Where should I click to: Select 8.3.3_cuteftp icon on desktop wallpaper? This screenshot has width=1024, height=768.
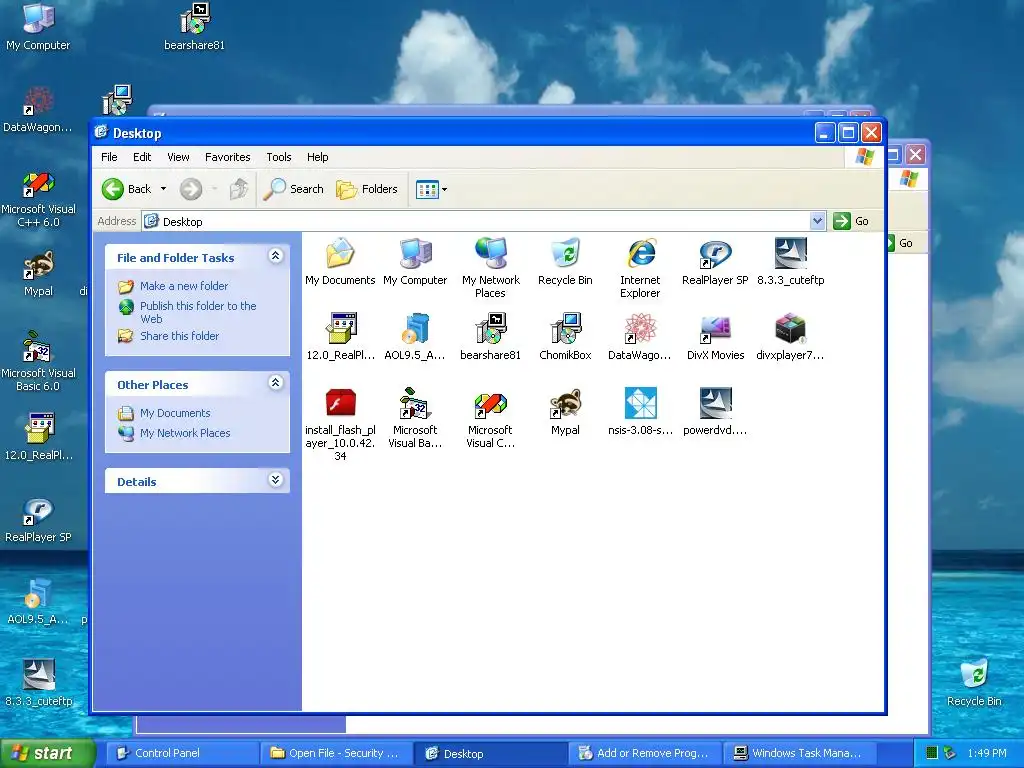pos(39,682)
